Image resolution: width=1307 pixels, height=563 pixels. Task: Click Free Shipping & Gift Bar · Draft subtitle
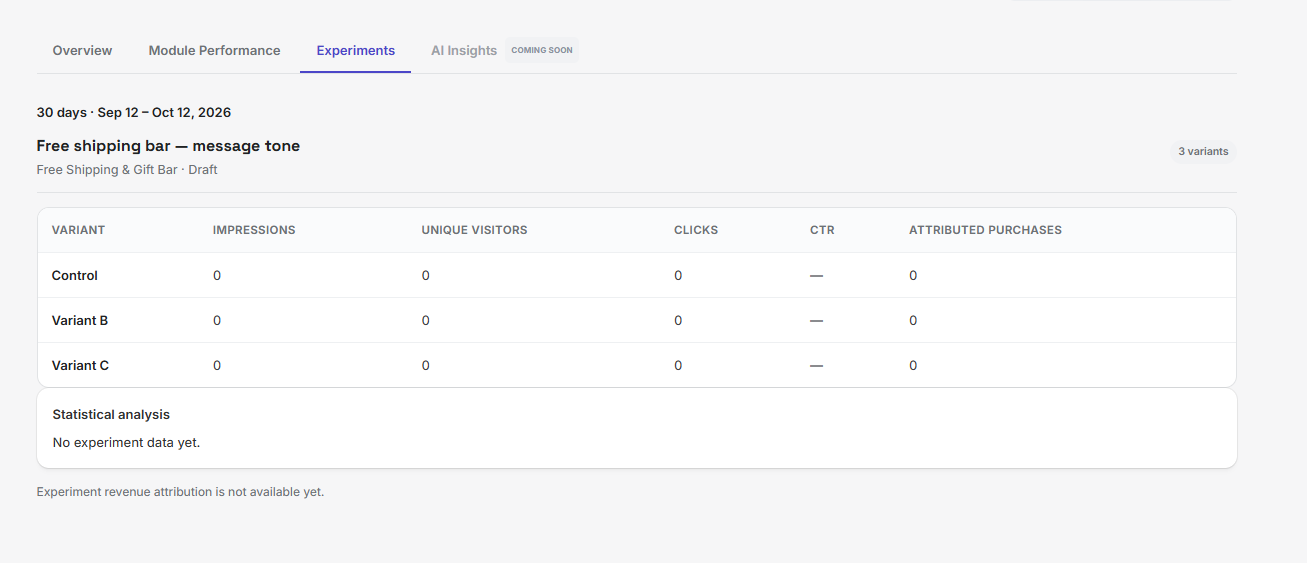[x=127, y=170]
